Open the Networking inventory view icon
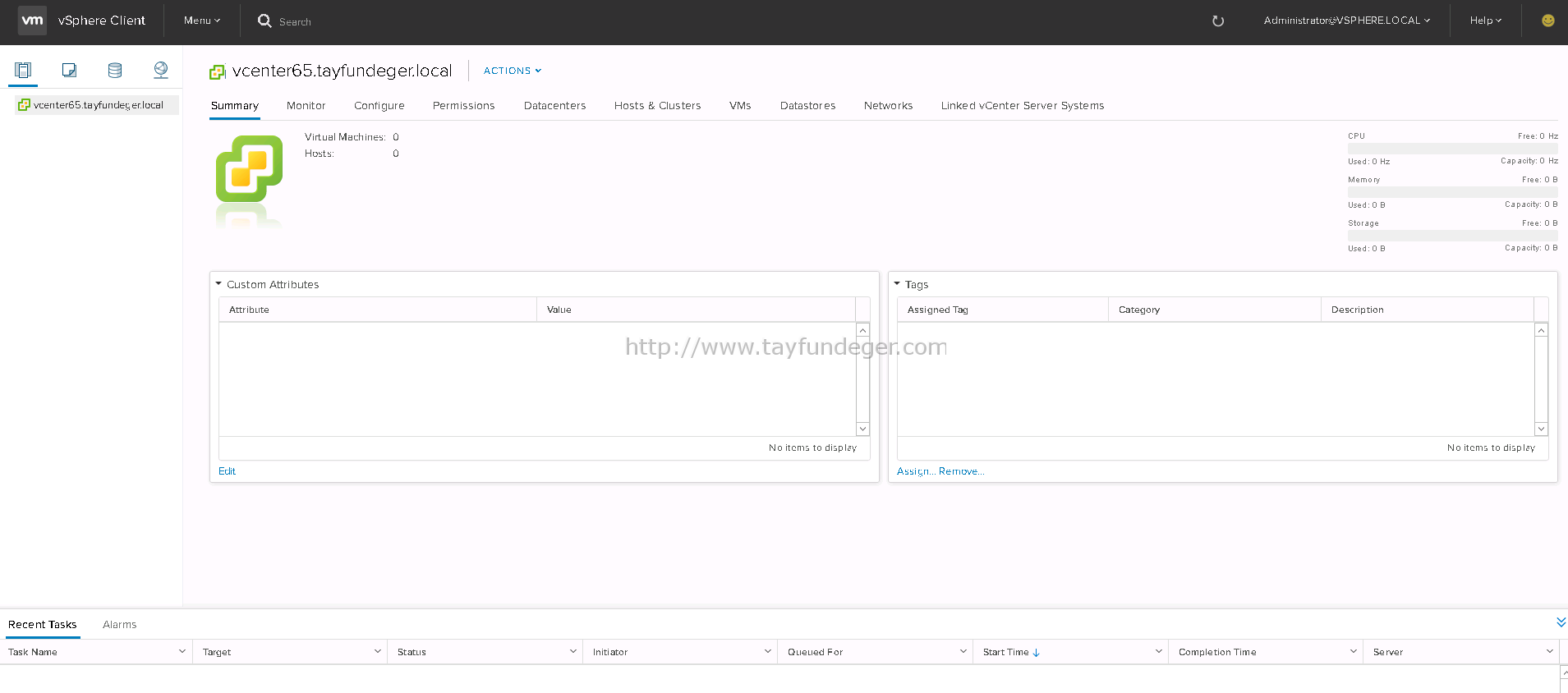Viewport: 1568px width, 693px height. 161,70
